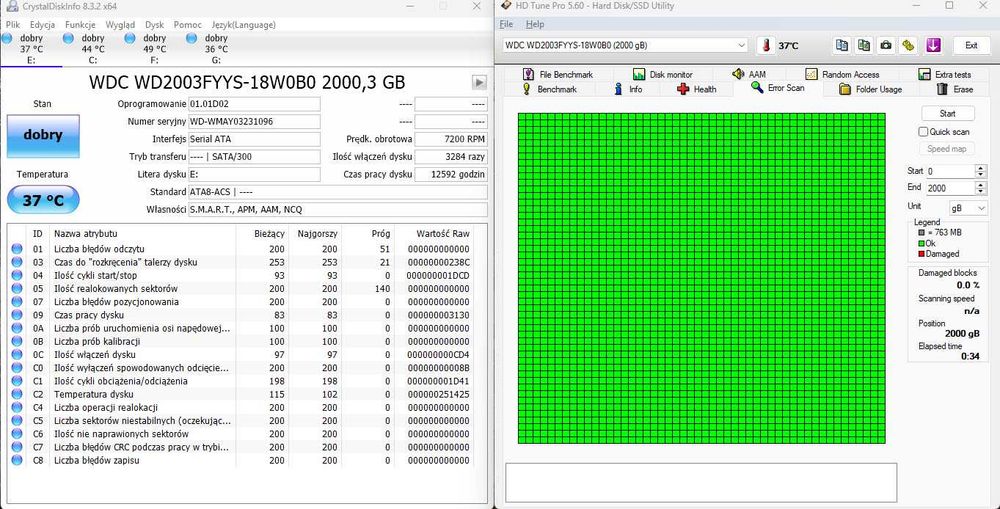Viewport: 1000px width, 509px height.
Task: Click the firmware field 01.01D02
Action: (254, 104)
